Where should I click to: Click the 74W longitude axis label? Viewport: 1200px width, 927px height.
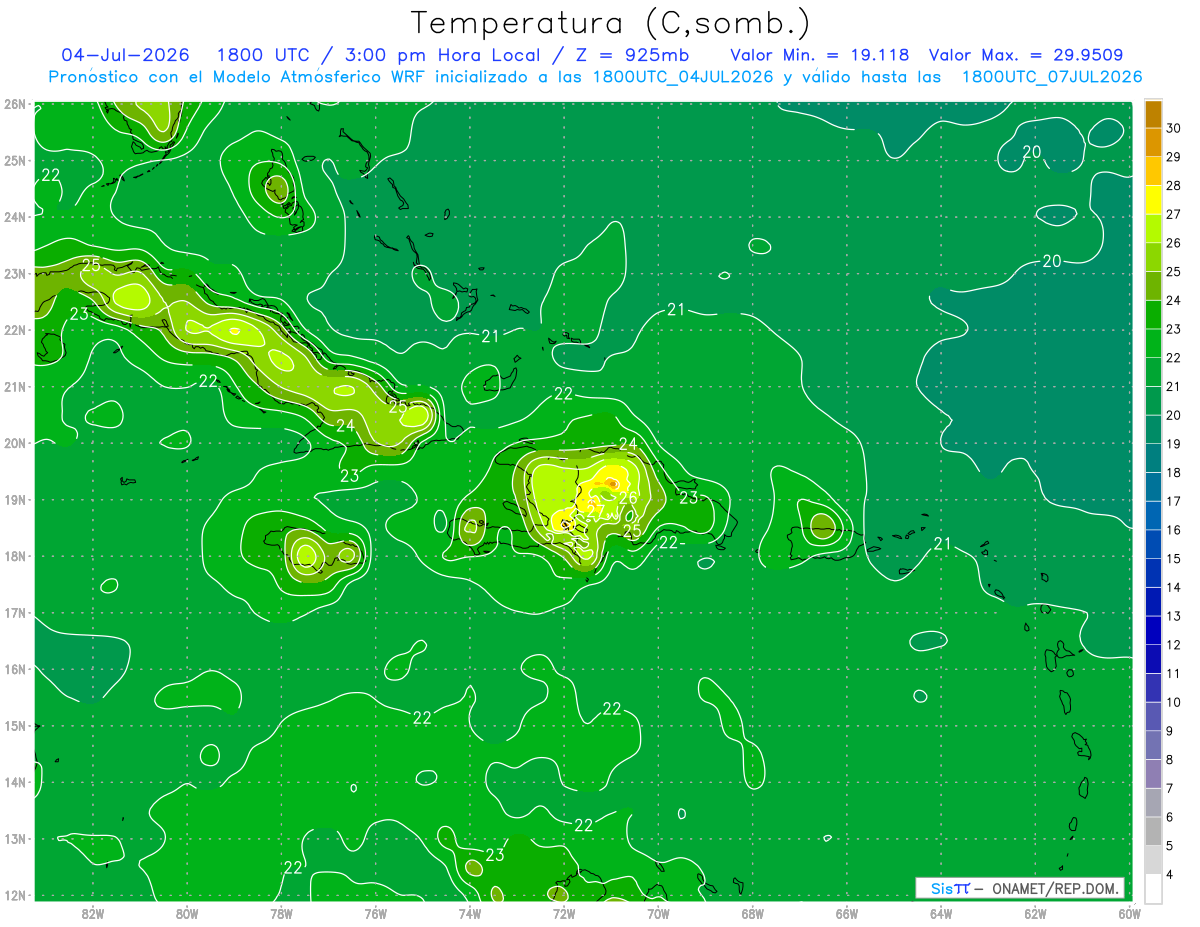click(470, 913)
